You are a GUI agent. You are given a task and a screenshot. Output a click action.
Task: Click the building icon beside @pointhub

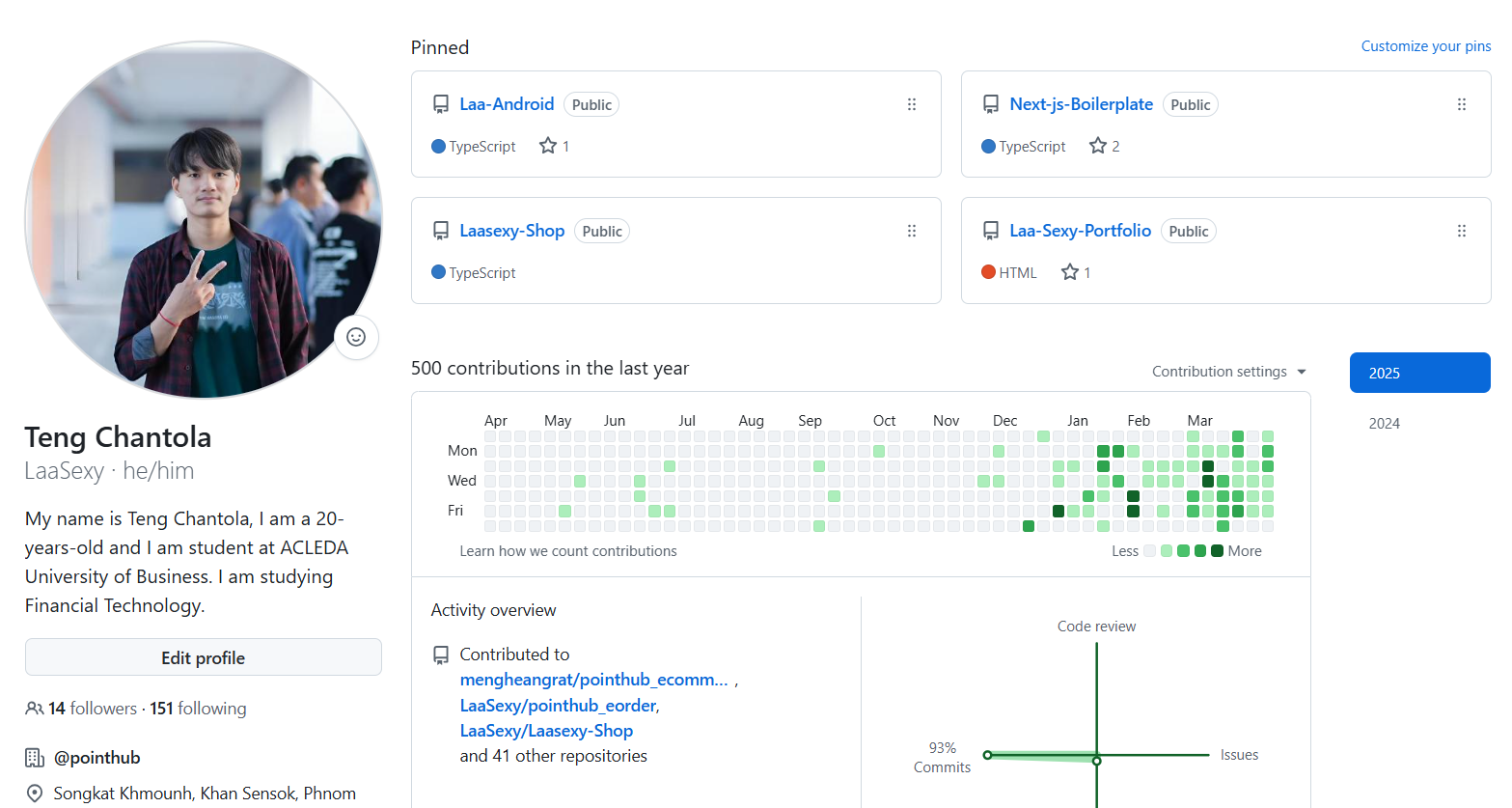coord(34,757)
